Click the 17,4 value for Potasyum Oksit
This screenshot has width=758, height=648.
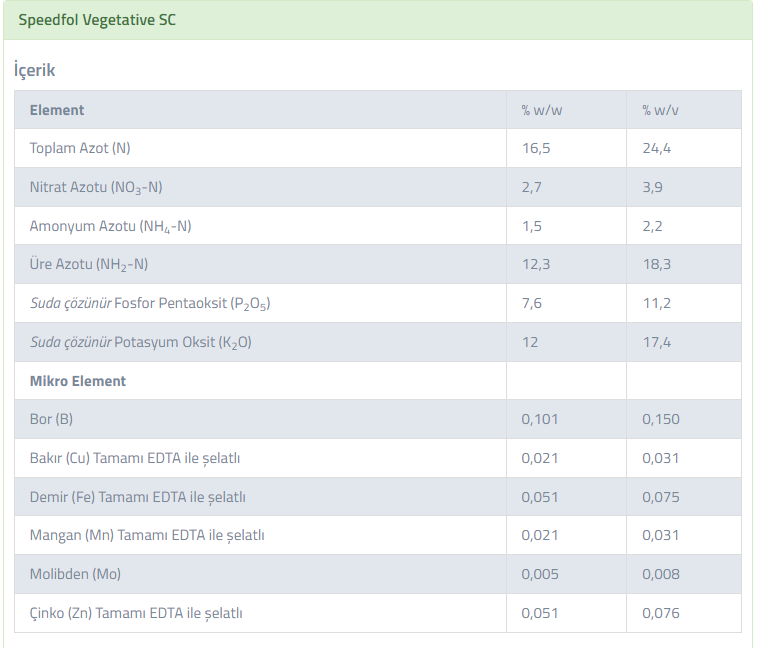tap(656, 342)
